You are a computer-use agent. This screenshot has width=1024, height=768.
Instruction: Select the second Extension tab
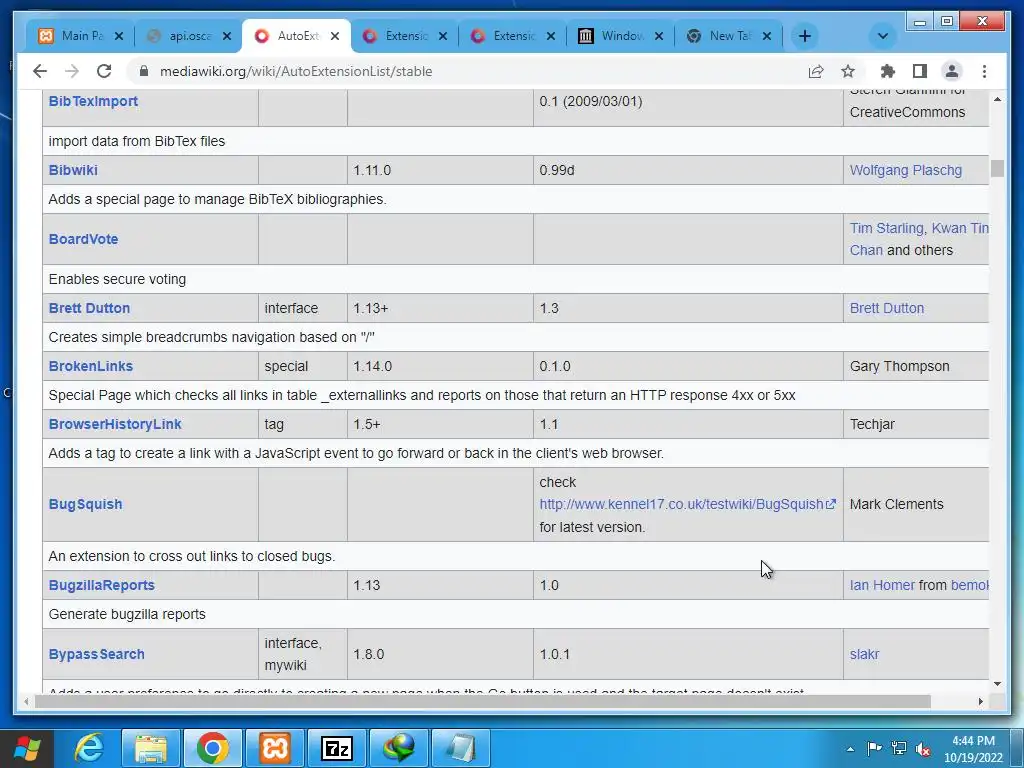[512, 36]
